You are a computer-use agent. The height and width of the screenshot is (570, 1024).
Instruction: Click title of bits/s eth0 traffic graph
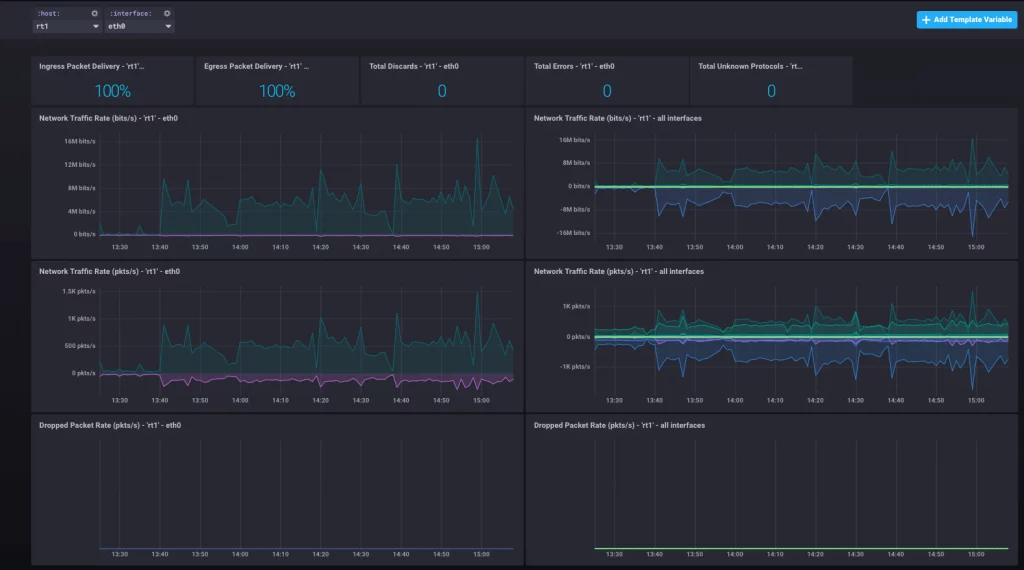108,118
